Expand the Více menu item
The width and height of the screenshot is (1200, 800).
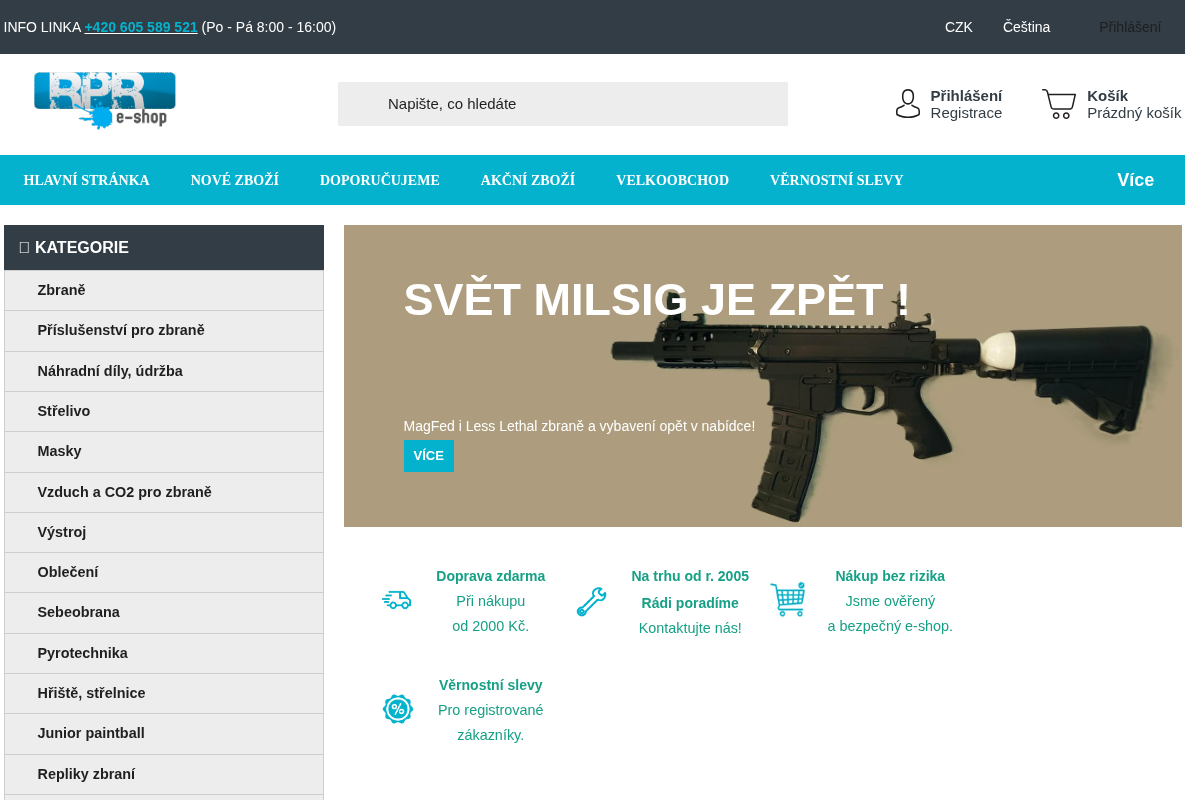[x=1135, y=180]
